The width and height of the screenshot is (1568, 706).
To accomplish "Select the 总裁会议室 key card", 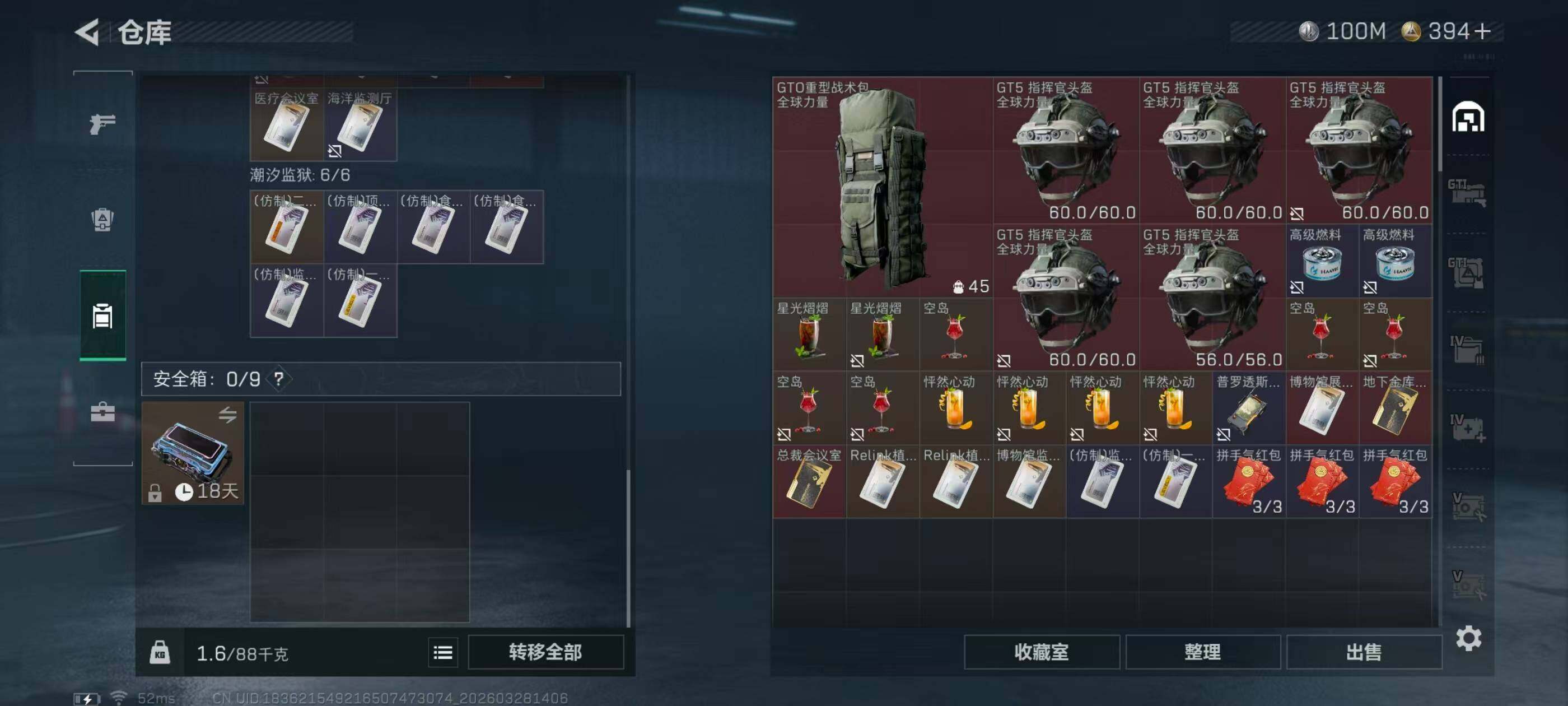I will click(x=810, y=481).
